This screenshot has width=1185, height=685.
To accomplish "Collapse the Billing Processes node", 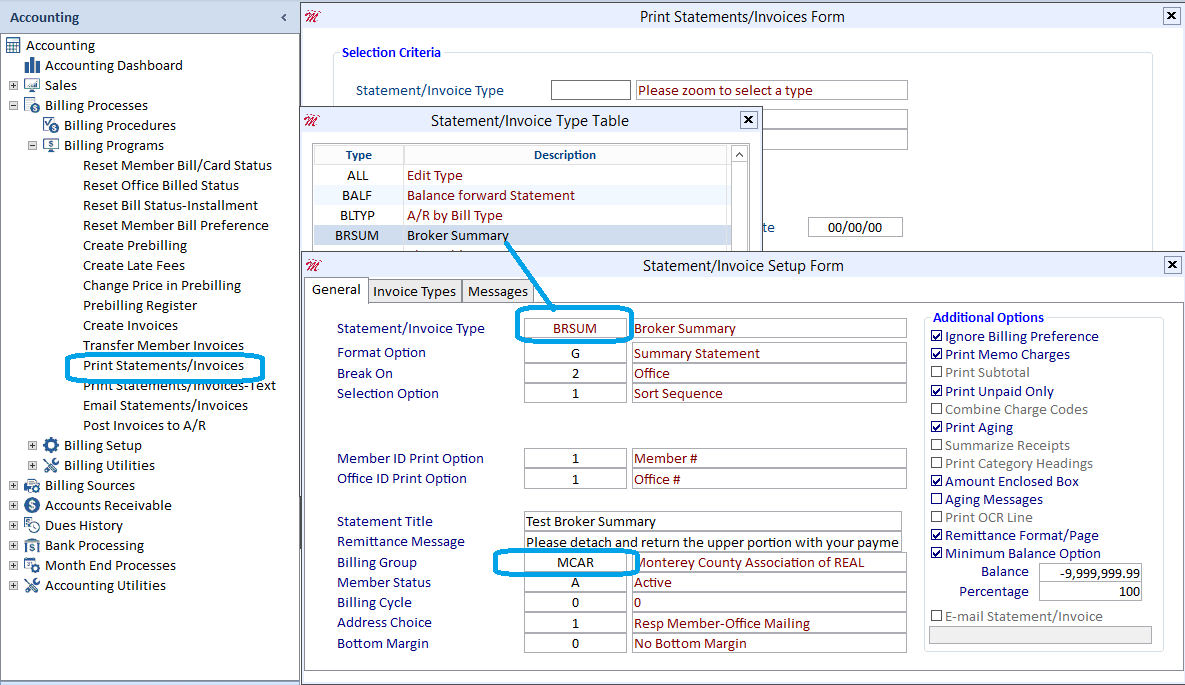I will (13, 105).
